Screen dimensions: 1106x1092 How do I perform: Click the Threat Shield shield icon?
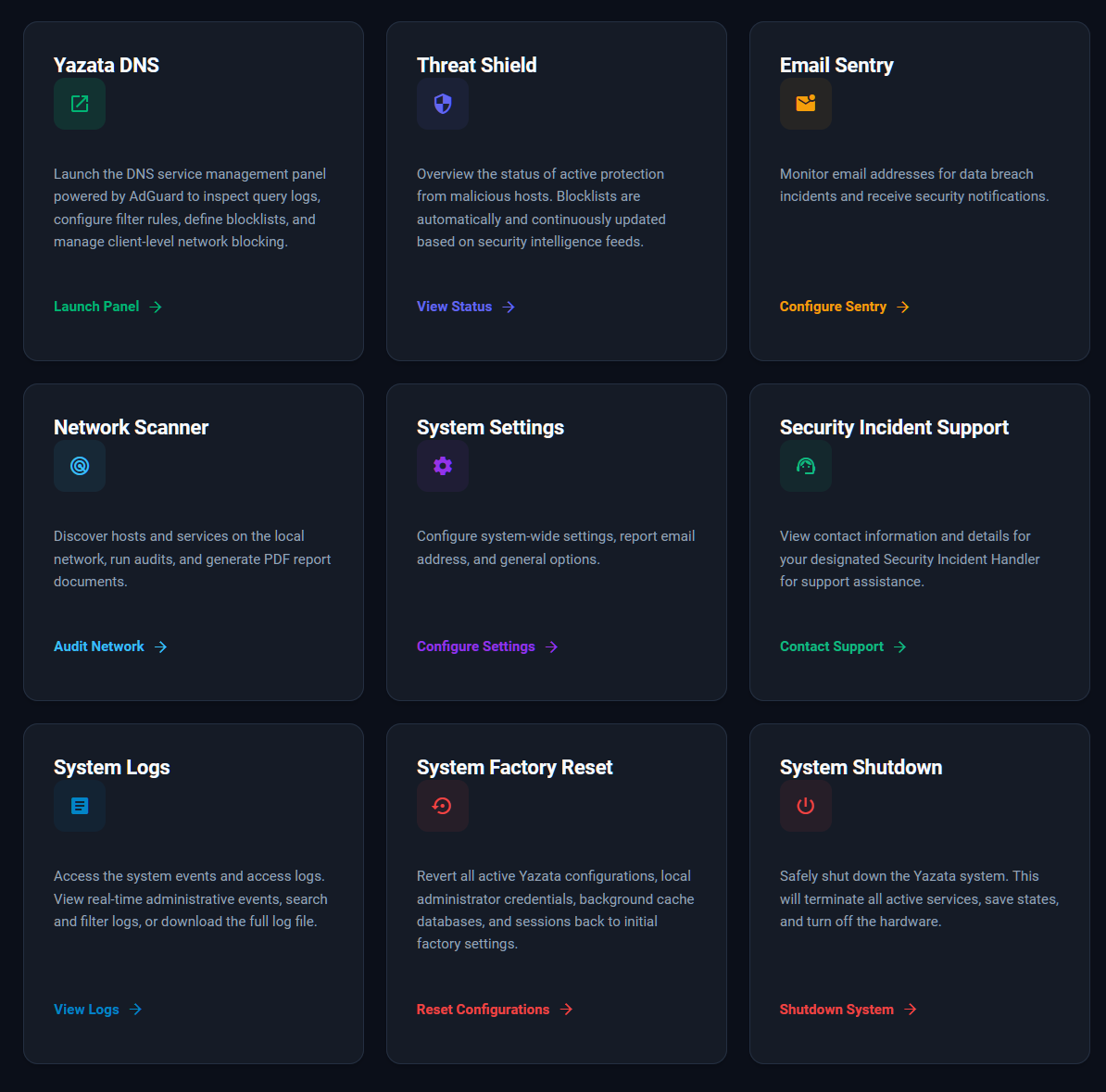[442, 104]
